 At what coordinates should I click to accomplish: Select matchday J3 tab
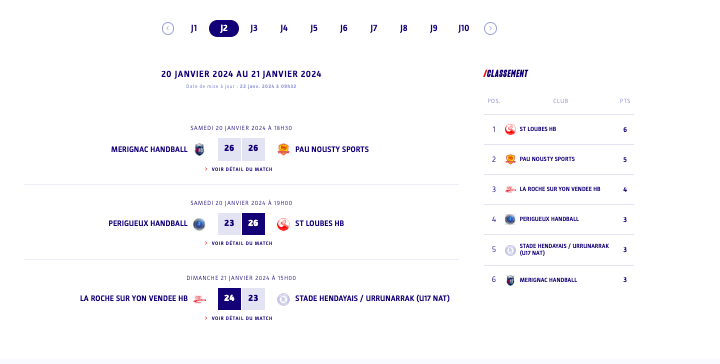[254, 28]
